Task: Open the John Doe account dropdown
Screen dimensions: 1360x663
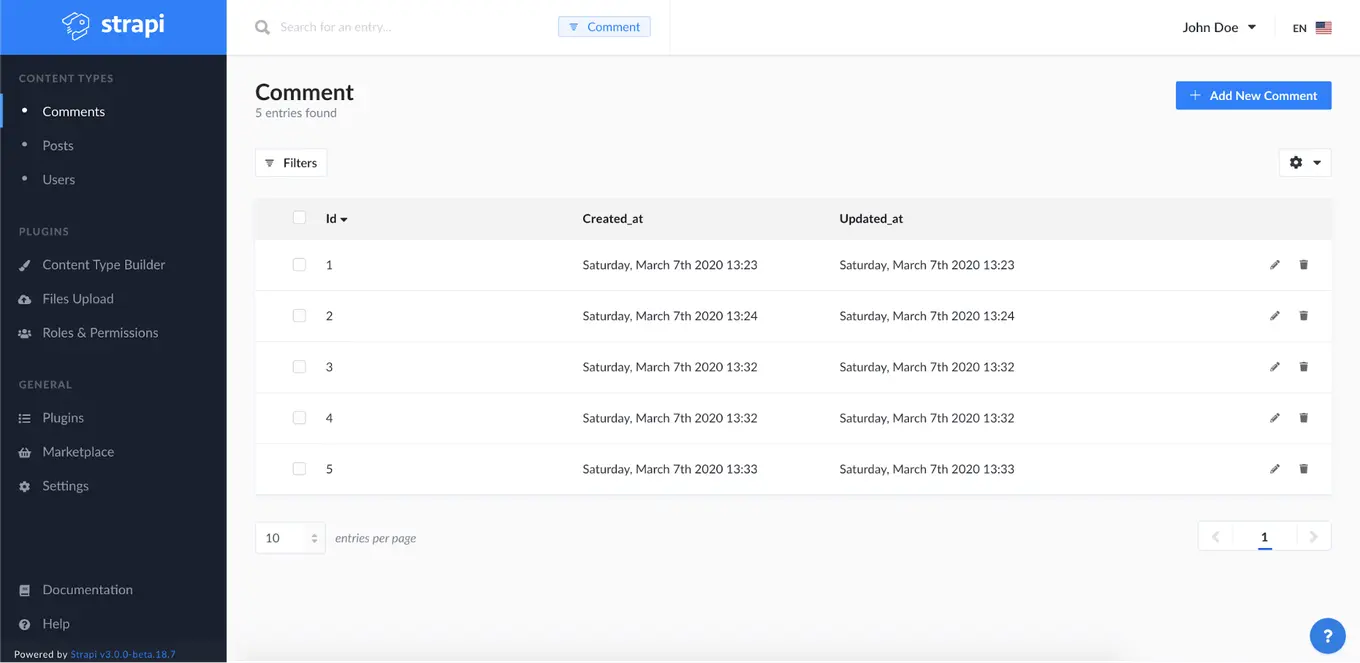Action: pos(1218,27)
